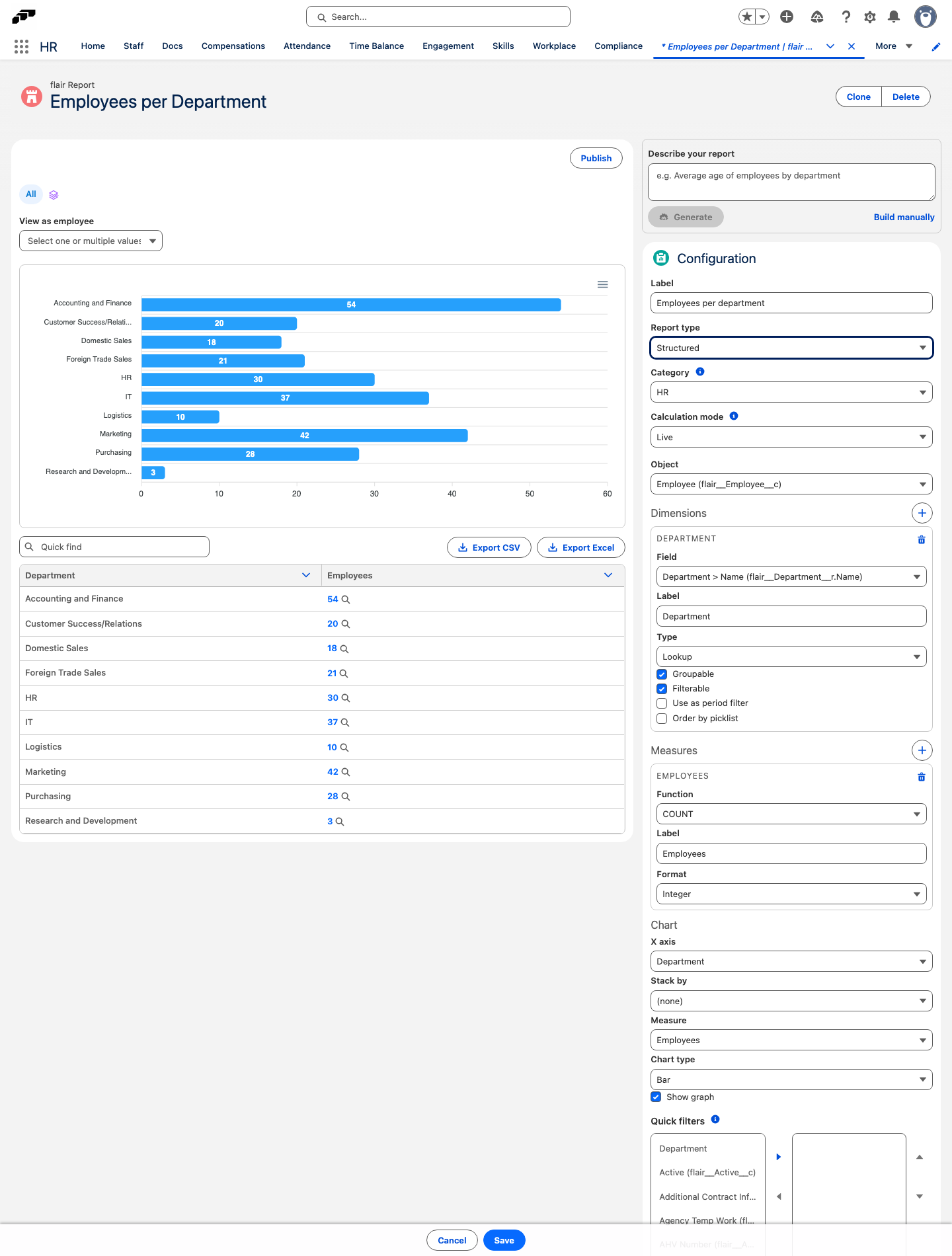Expand the Department column header chevron
Screen dimensions: 952x1256
306,575
